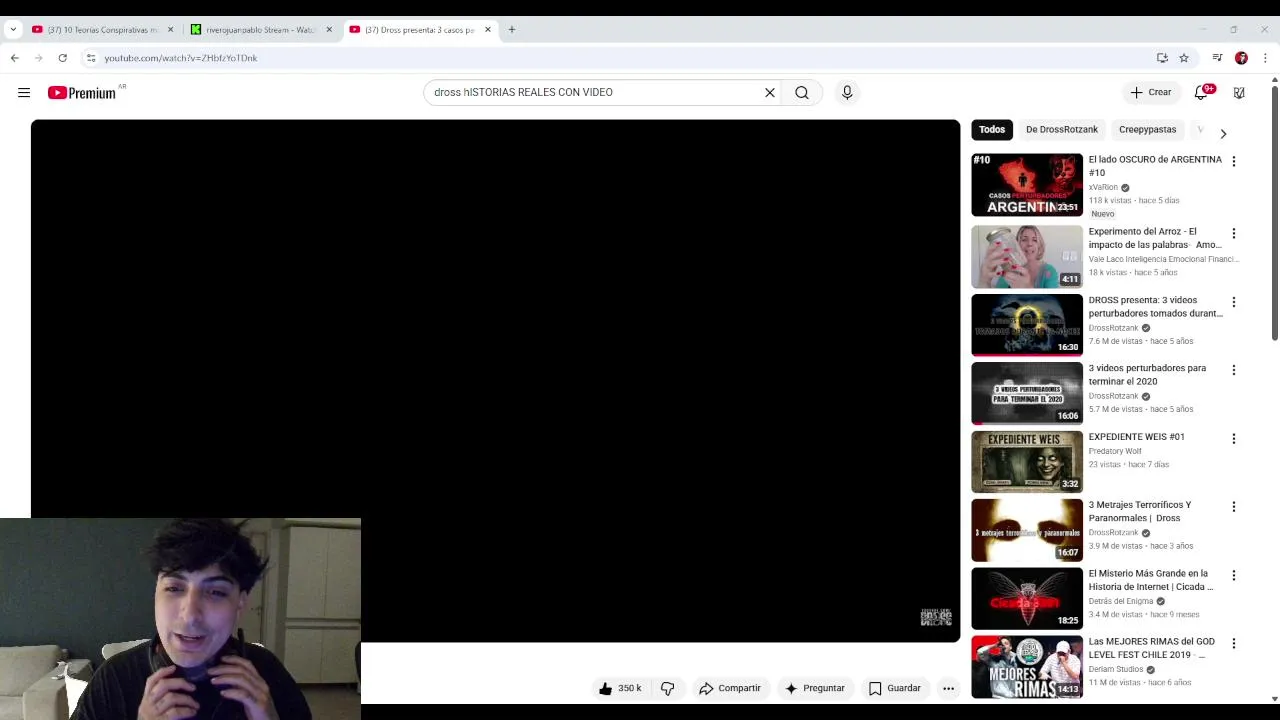1280x720 pixels.
Task: Open the Crear upload menu
Action: pos(1150,93)
